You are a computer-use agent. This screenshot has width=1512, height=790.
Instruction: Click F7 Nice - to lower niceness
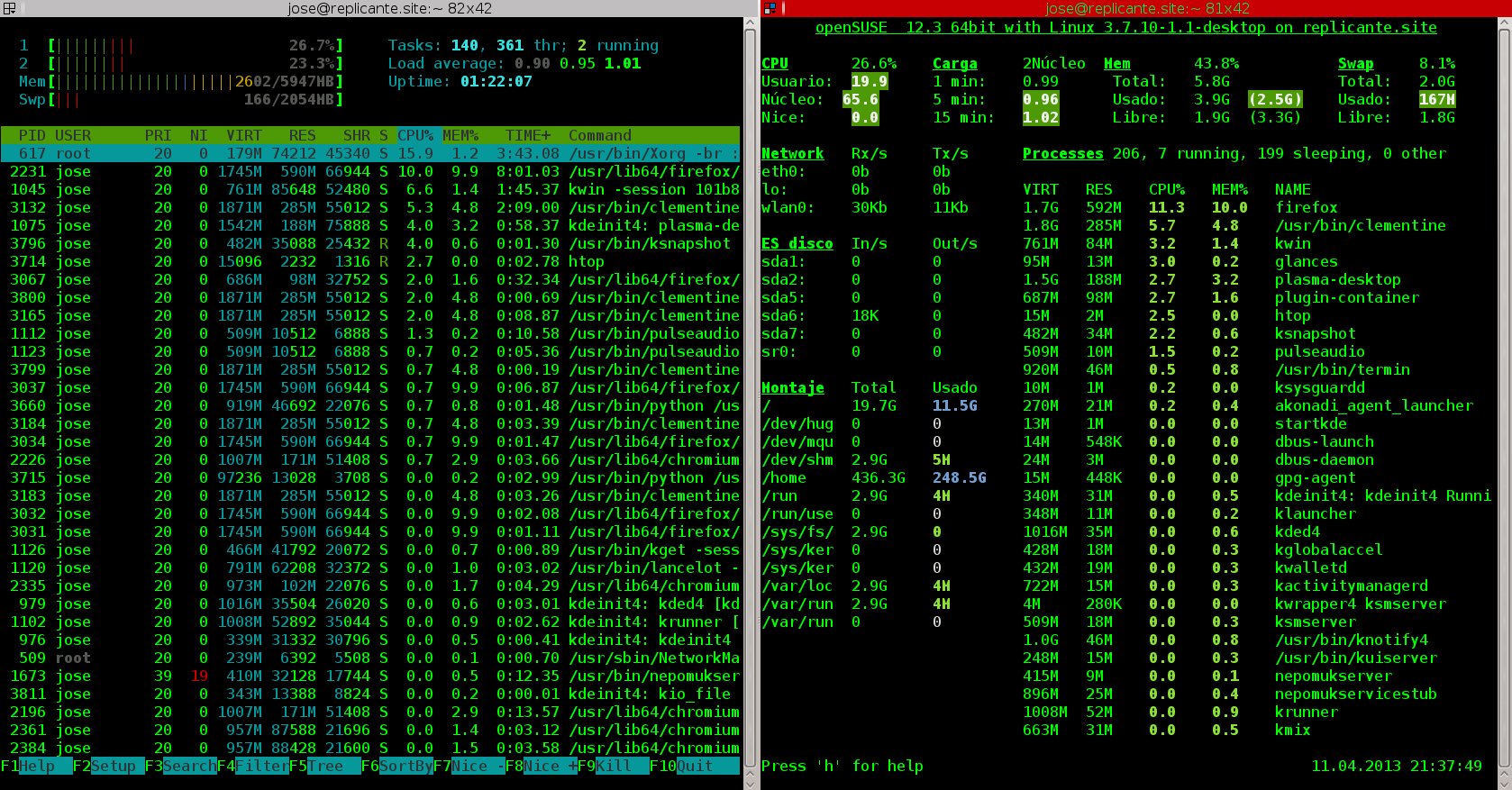coord(469,766)
